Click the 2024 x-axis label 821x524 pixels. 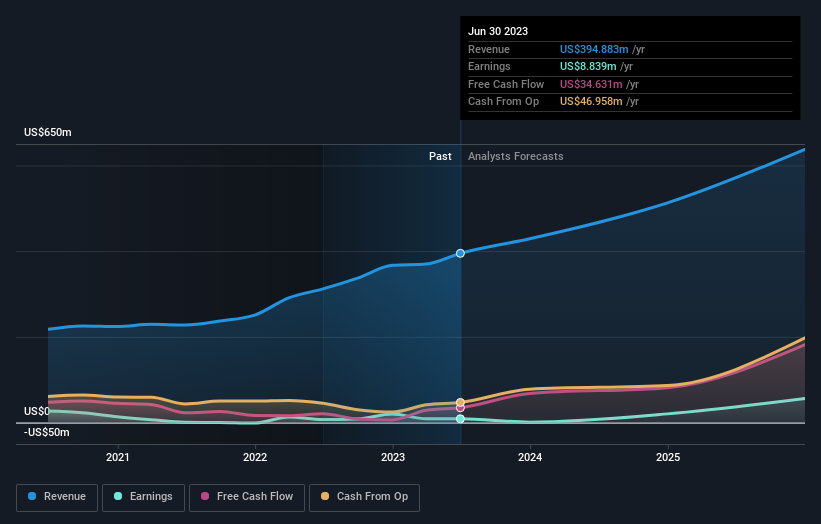[x=530, y=457]
